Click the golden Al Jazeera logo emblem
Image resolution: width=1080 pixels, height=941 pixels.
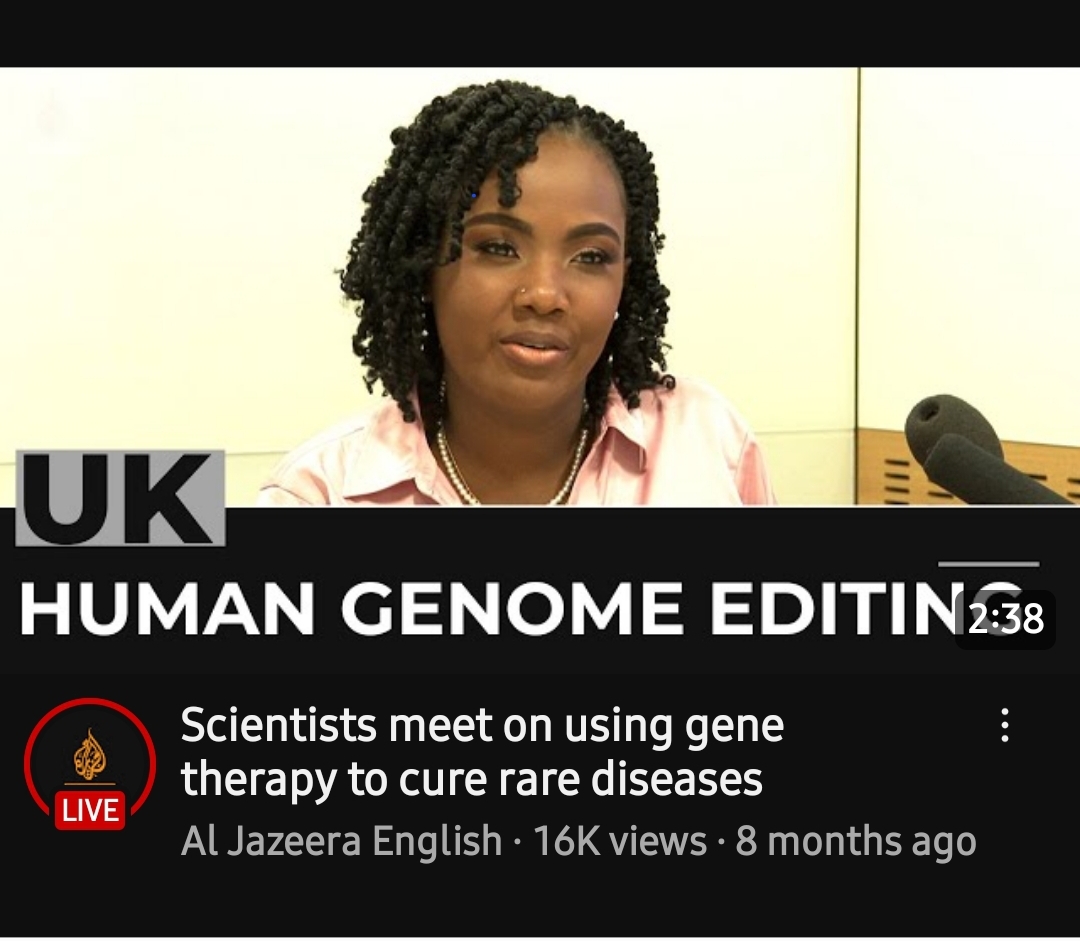tap(90, 756)
